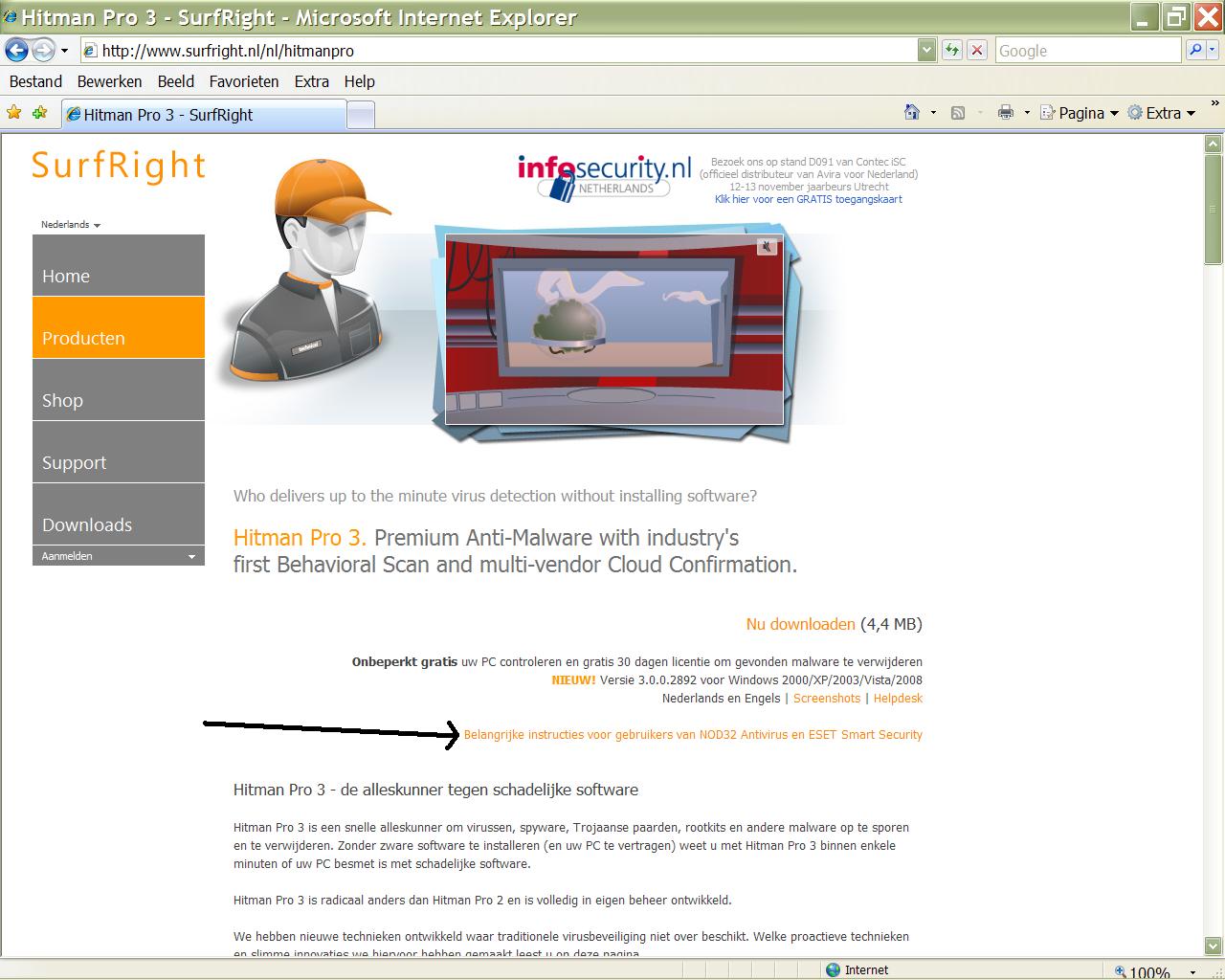The image size is (1225, 980).
Task: Open the Help menu
Action: point(359,81)
